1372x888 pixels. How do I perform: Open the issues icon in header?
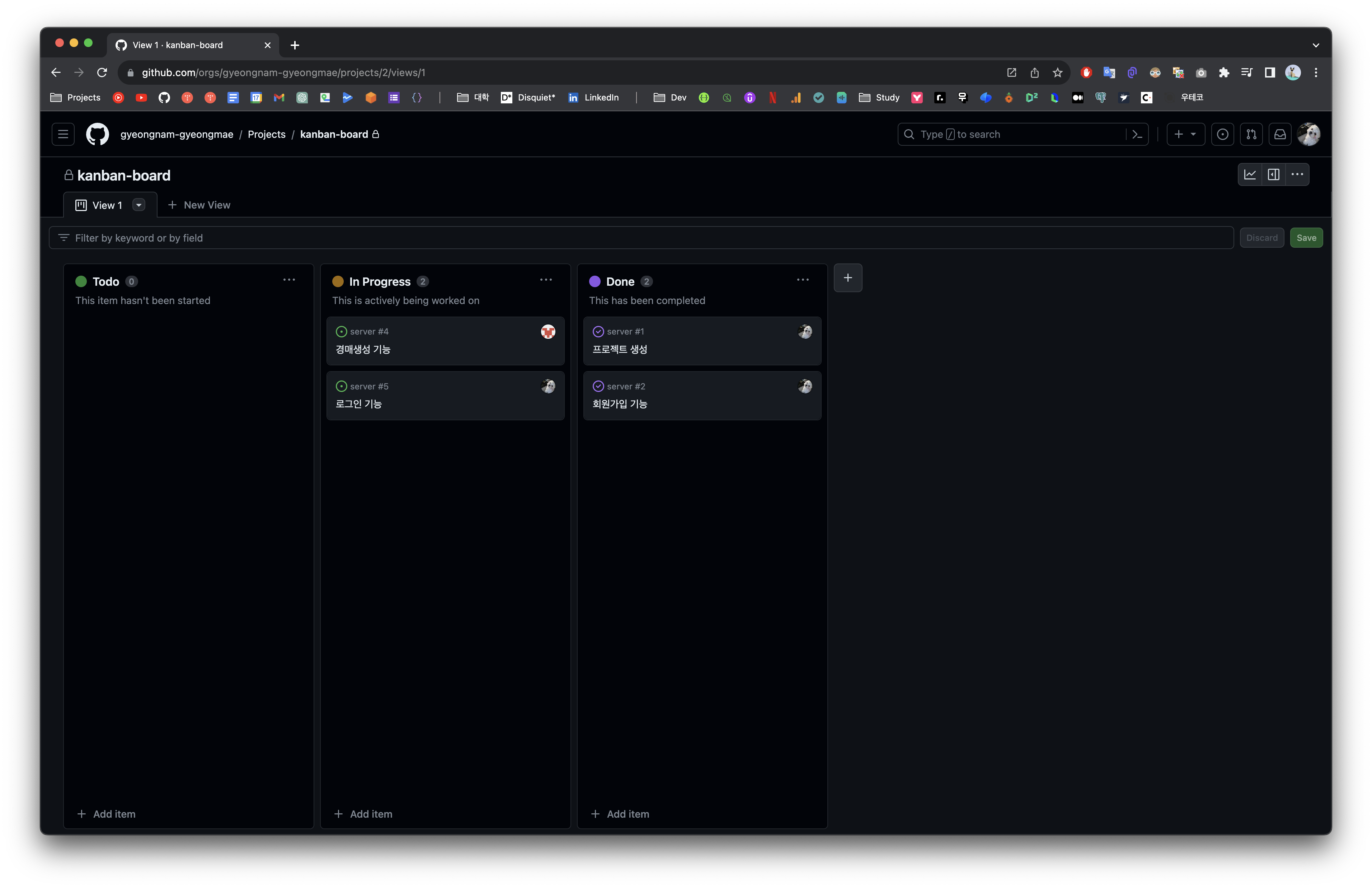pyautogui.click(x=1222, y=134)
